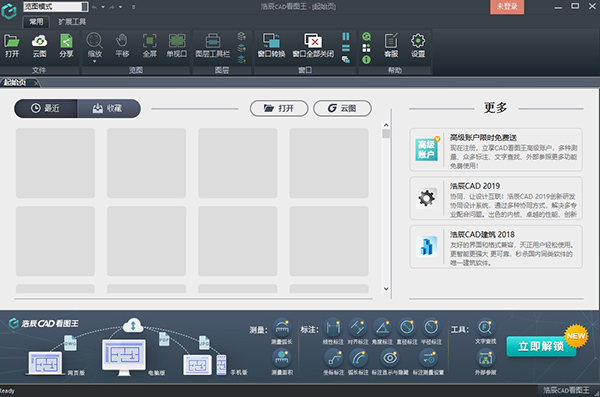Switch to the 扩展工具 ribbon tab
This screenshot has width=600, height=397.
pos(72,22)
